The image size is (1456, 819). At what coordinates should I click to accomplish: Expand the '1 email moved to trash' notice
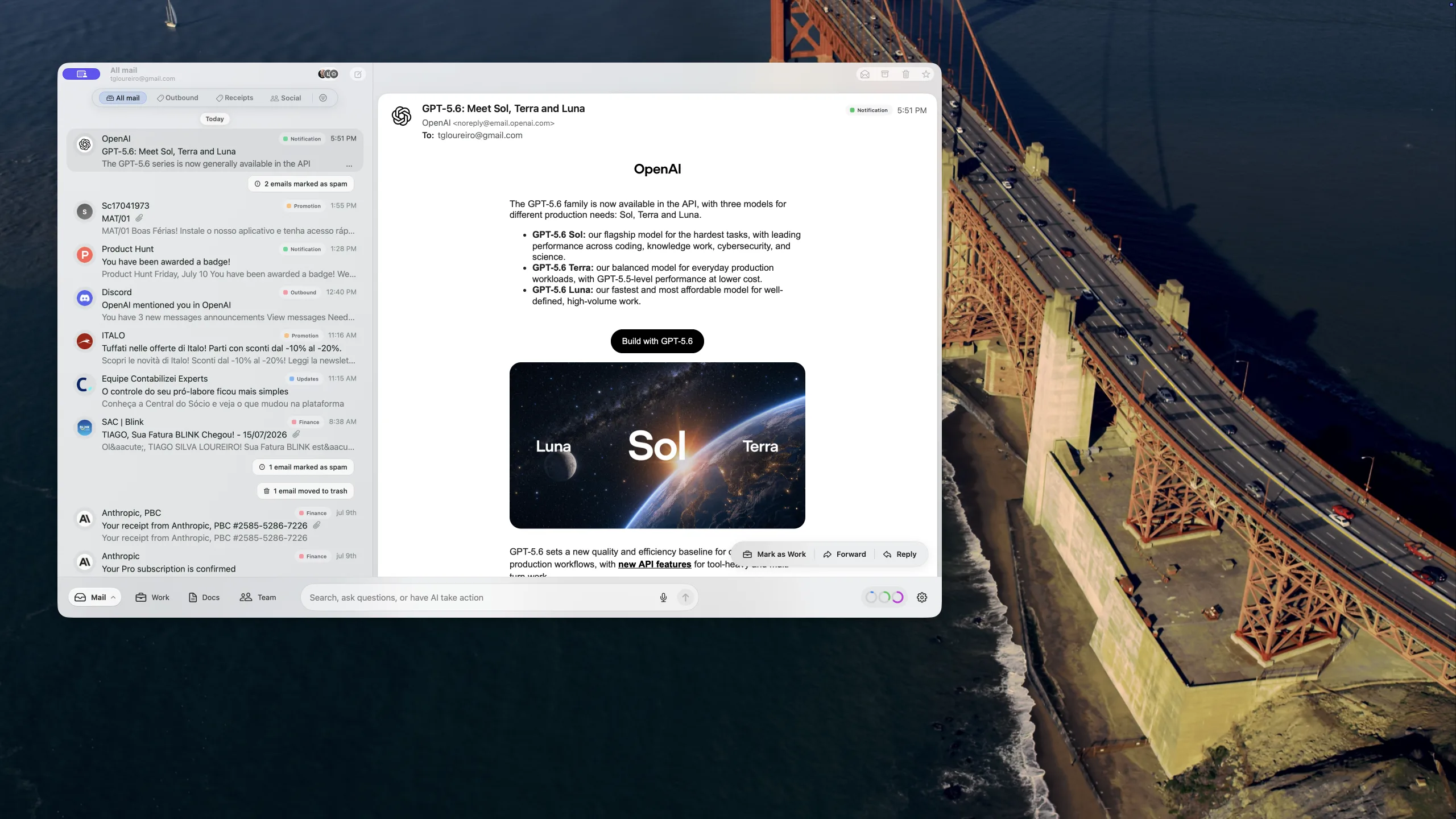click(305, 491)
